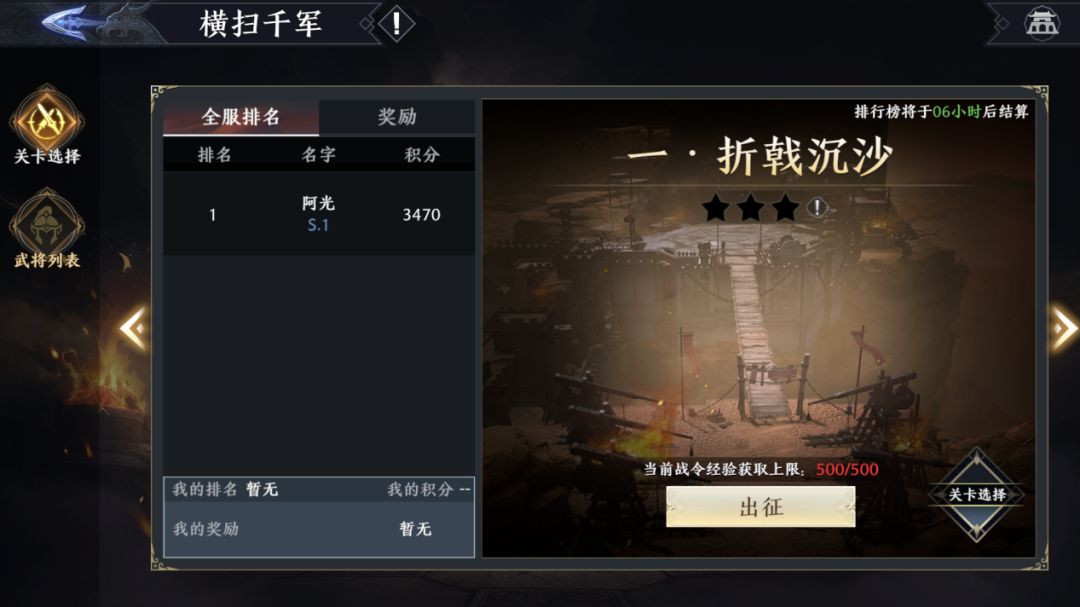This screenshot has height=607, width=1080.
Task: Click the diamond 关卡选择 button
Action: [x=977, y=494]
